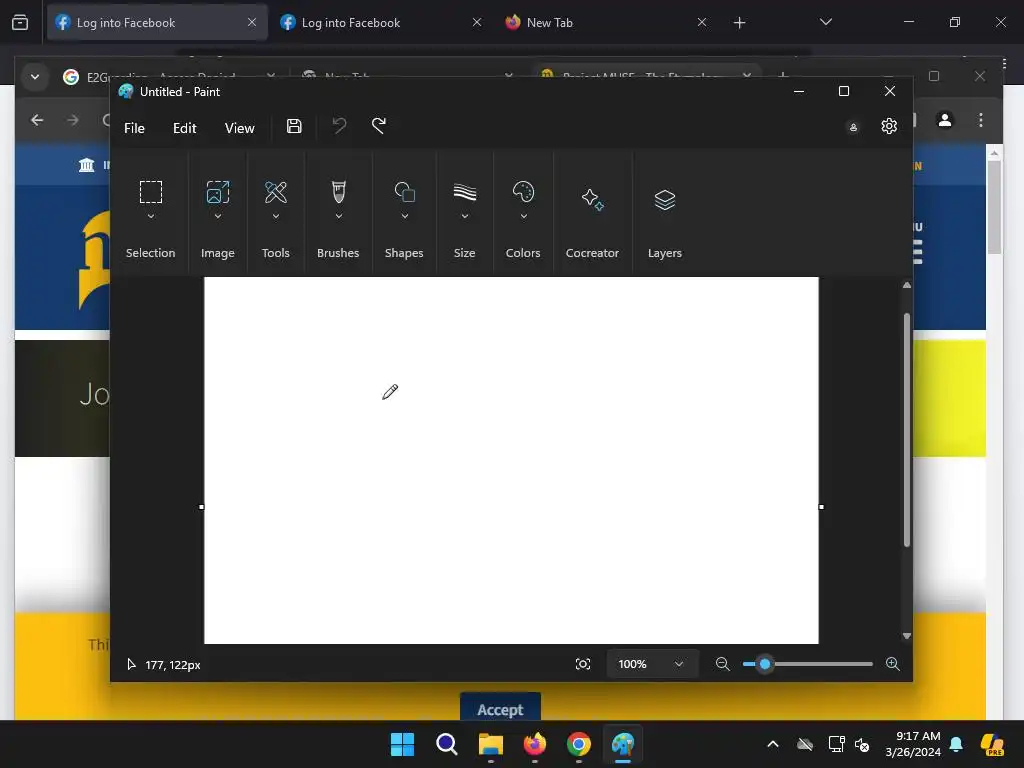Expand the Size dropdown chevron
The width and height of the screenshot is (1024, 768).
click(x=464, y=216)
